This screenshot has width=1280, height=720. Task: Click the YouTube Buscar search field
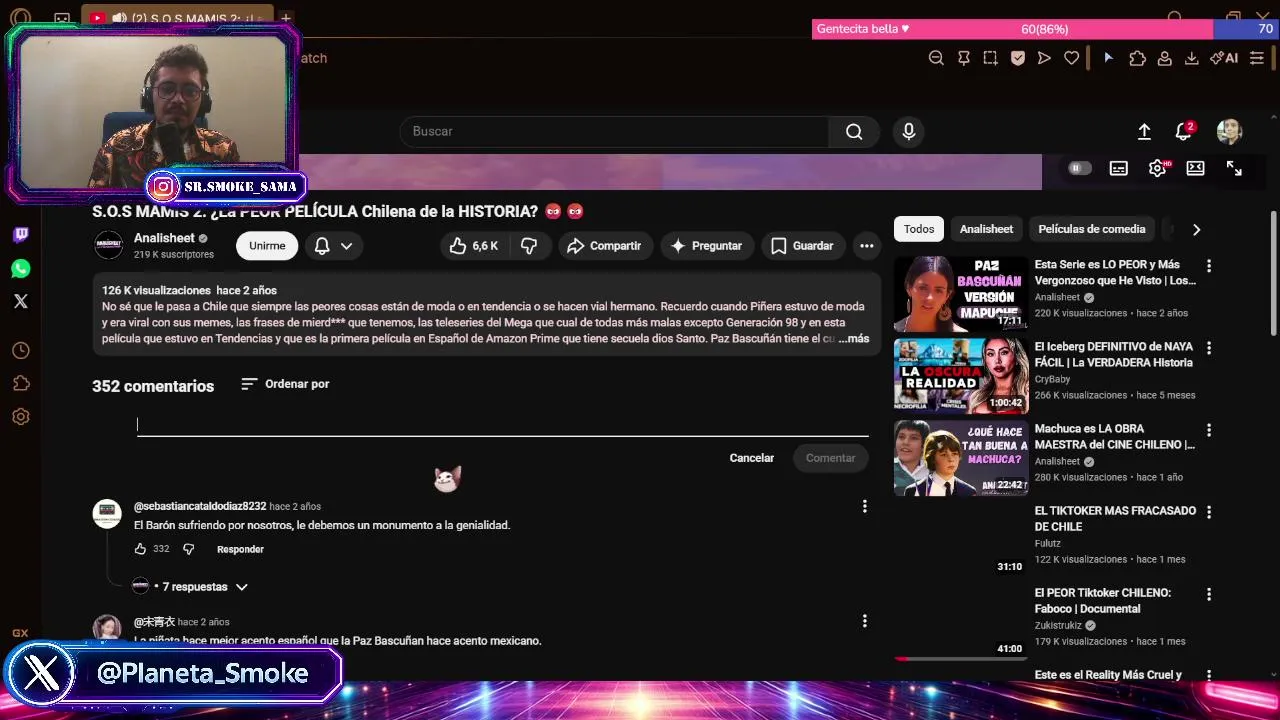614,131
